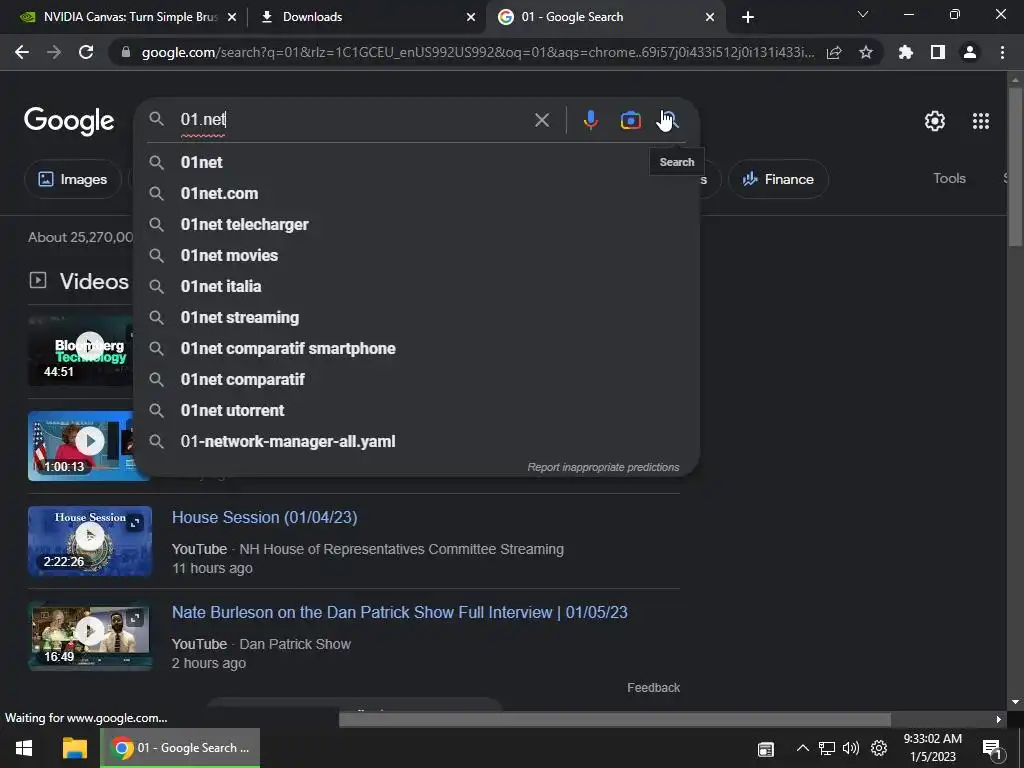Choose suggestion 01net comparatif smartphone
Viewport: 1024px width, 768px height.
pyautogui.click(x=416, y=348)
